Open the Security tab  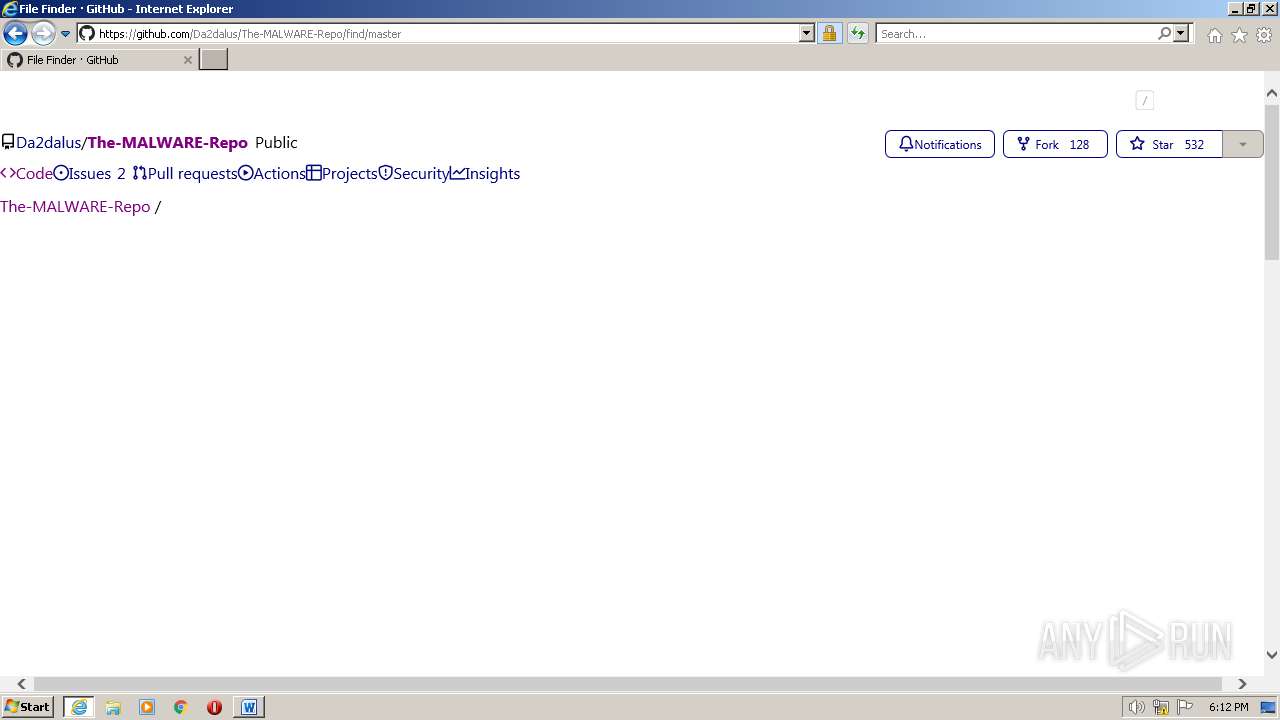tap(414, 173)
